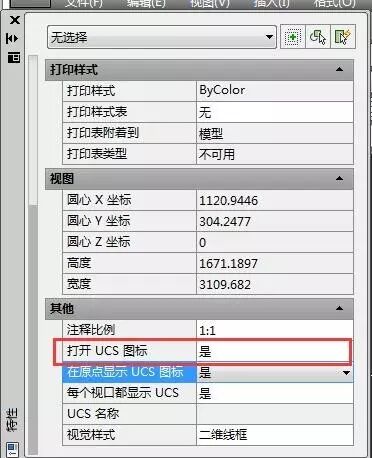Click the 注释比例 value 1:1
372x458 pixels.
tap(275, 330)
